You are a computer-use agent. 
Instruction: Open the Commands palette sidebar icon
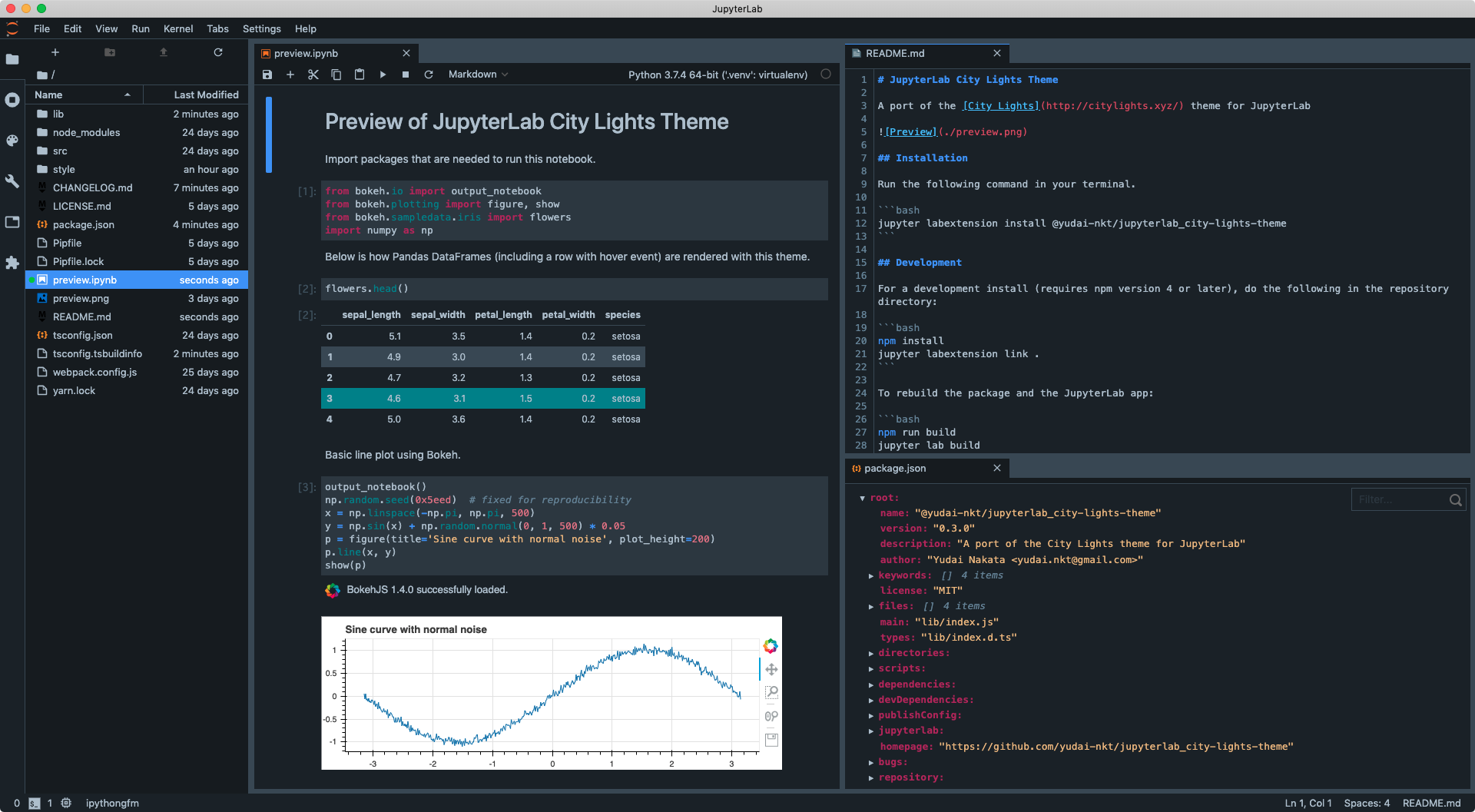[x=12, y=141]
